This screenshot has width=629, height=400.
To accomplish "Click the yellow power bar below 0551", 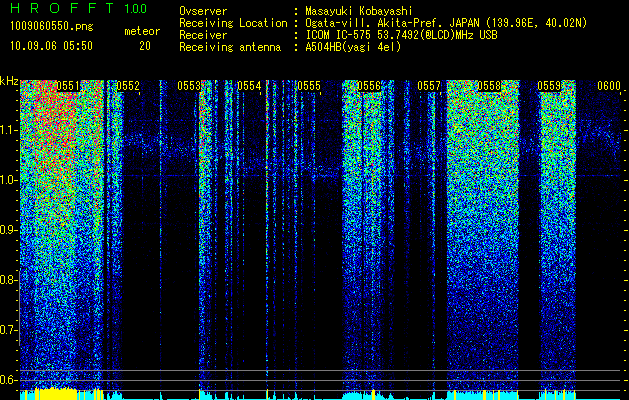I will point(56,394).
